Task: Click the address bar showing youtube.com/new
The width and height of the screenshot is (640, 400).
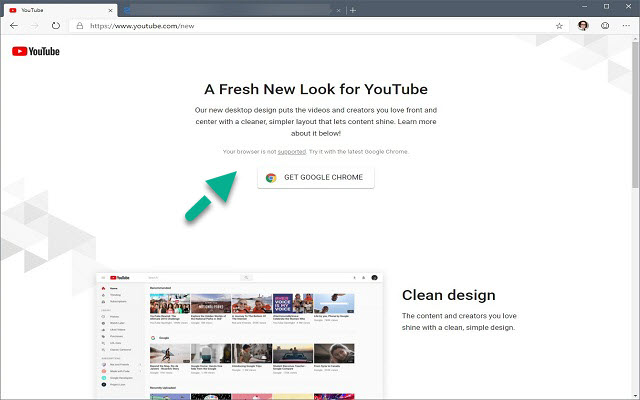Action: pos(300,25)
